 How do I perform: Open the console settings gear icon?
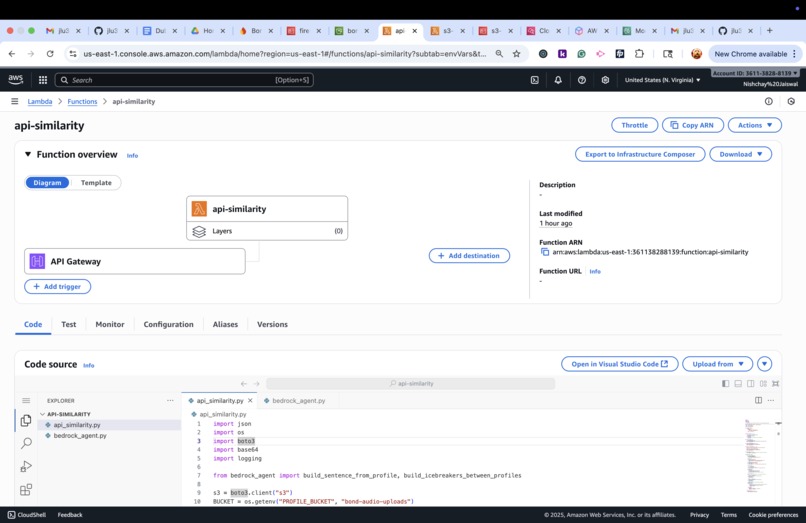(x=605, y=80)
